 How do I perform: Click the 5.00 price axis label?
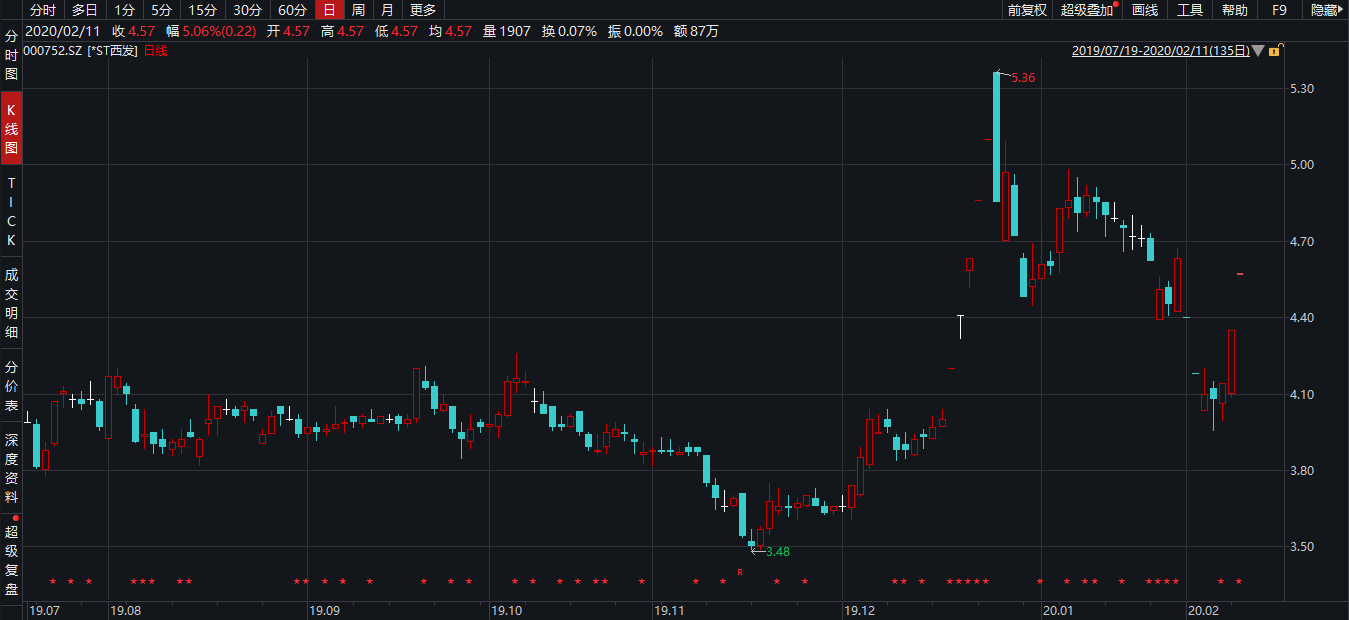[x=1301, y=164]
